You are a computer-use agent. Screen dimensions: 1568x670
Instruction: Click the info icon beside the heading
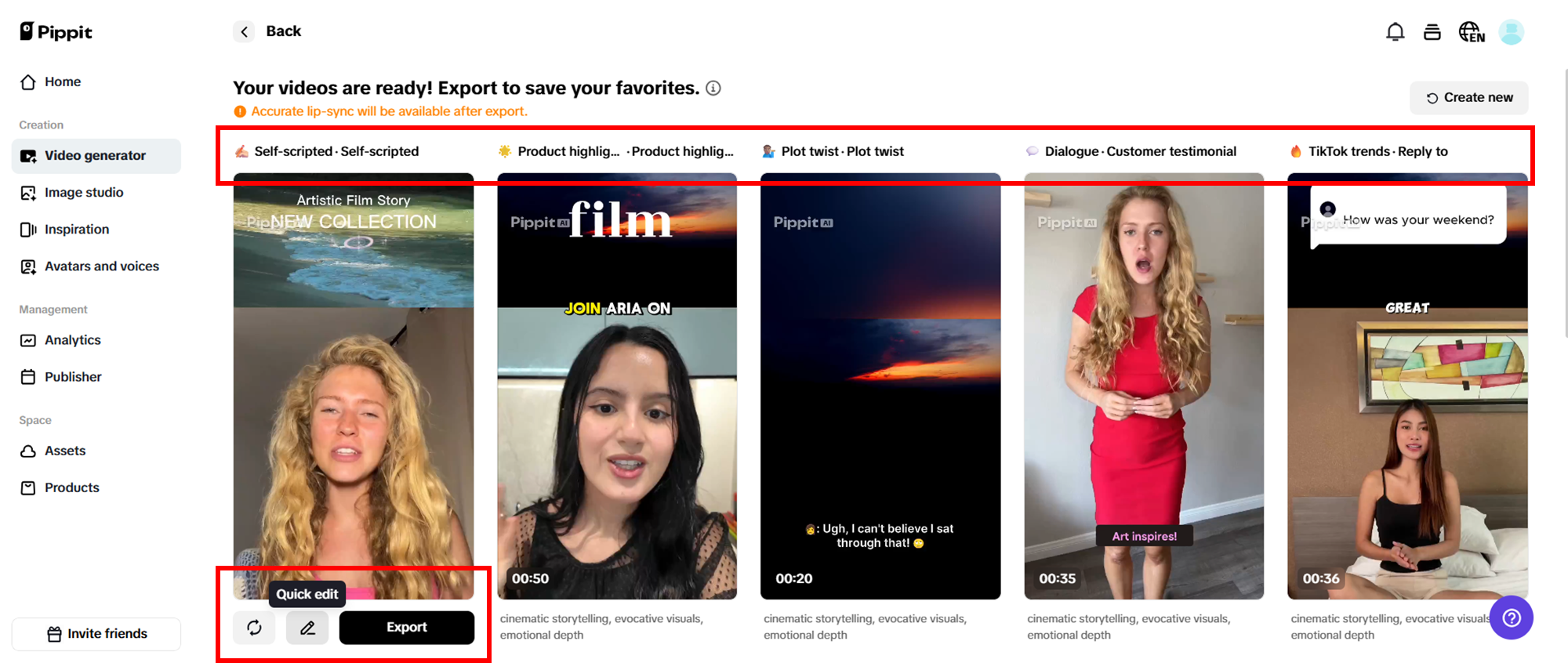tap(713, 89)
